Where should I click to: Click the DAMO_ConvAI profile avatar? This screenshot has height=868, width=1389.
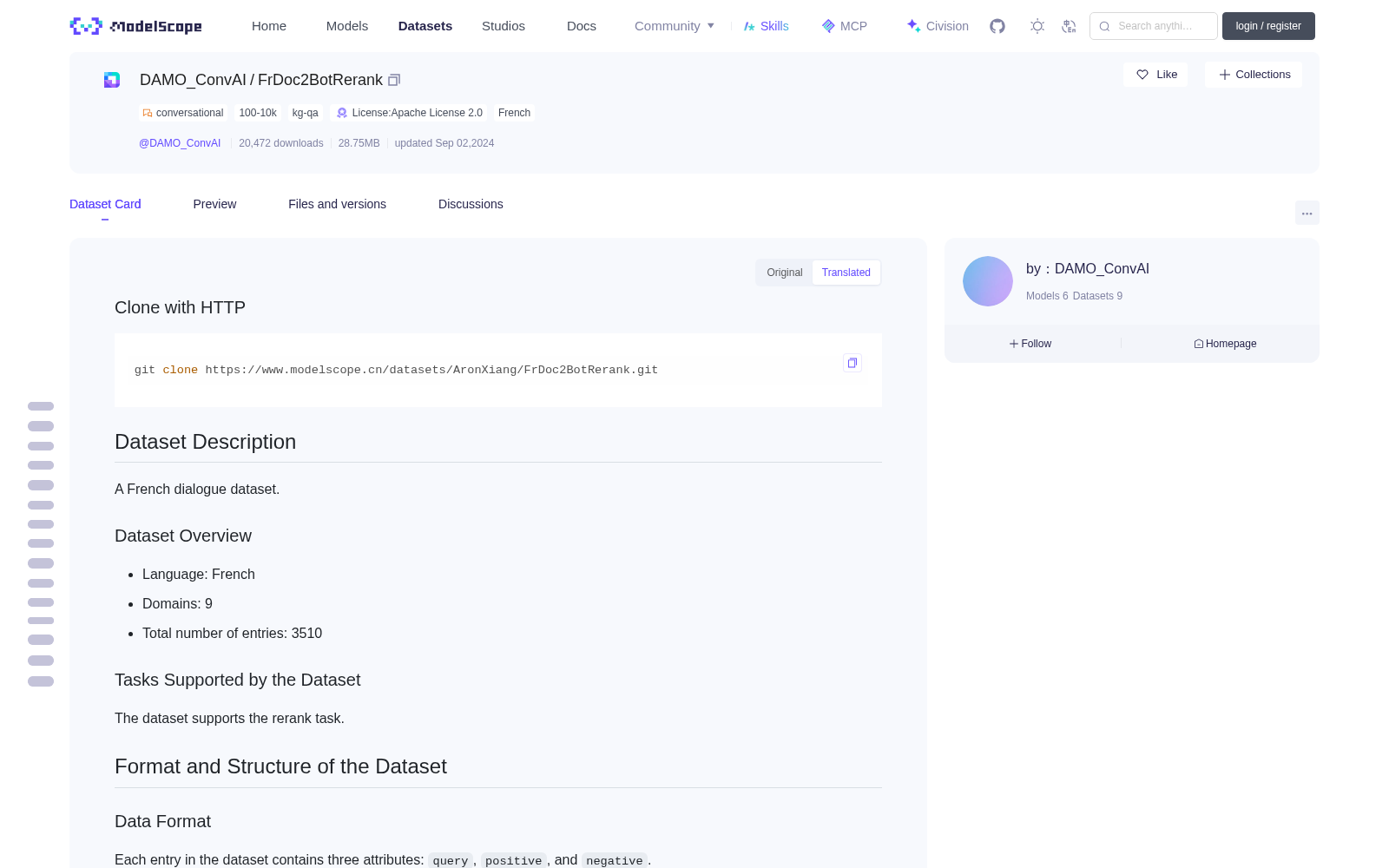click(988, 281)
